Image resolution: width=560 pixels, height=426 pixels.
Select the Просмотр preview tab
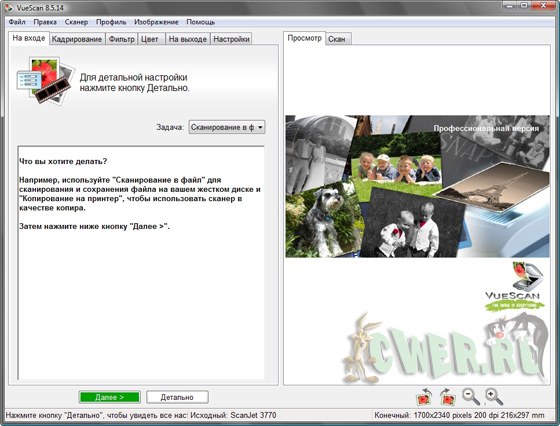(x=305, y=38)
